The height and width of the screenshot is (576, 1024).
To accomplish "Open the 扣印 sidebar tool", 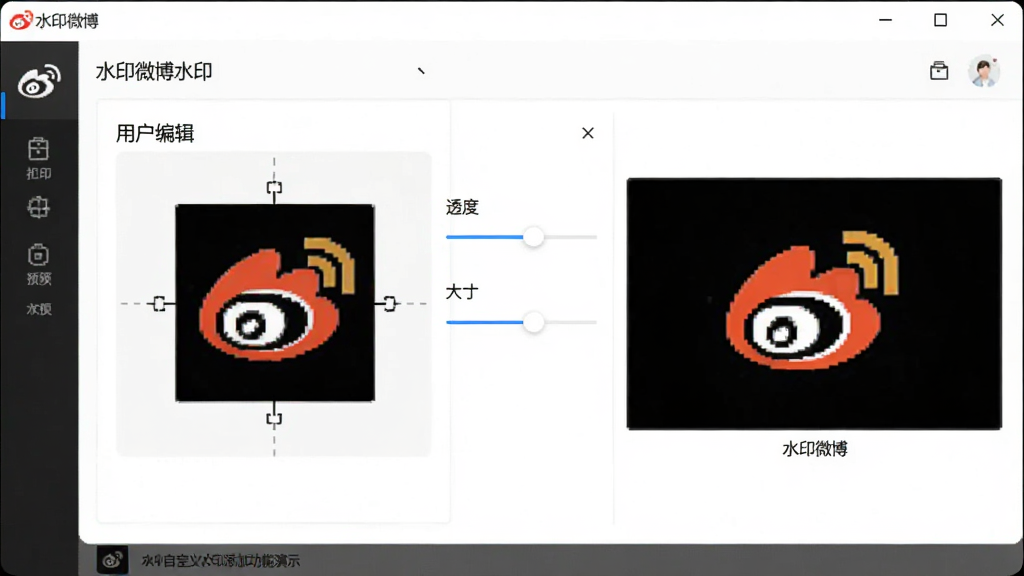I will [39, 158].
